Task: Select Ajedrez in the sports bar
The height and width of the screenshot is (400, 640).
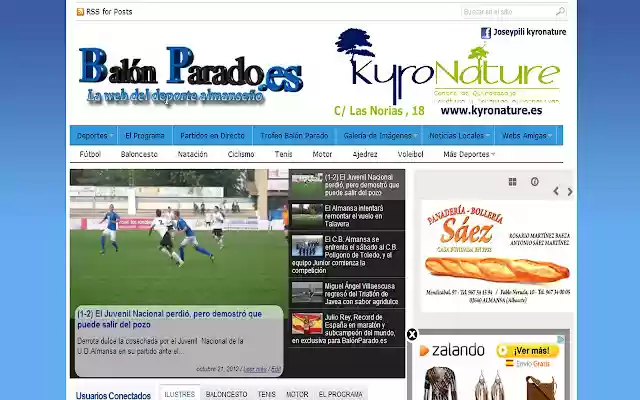Action: point(365,154)
